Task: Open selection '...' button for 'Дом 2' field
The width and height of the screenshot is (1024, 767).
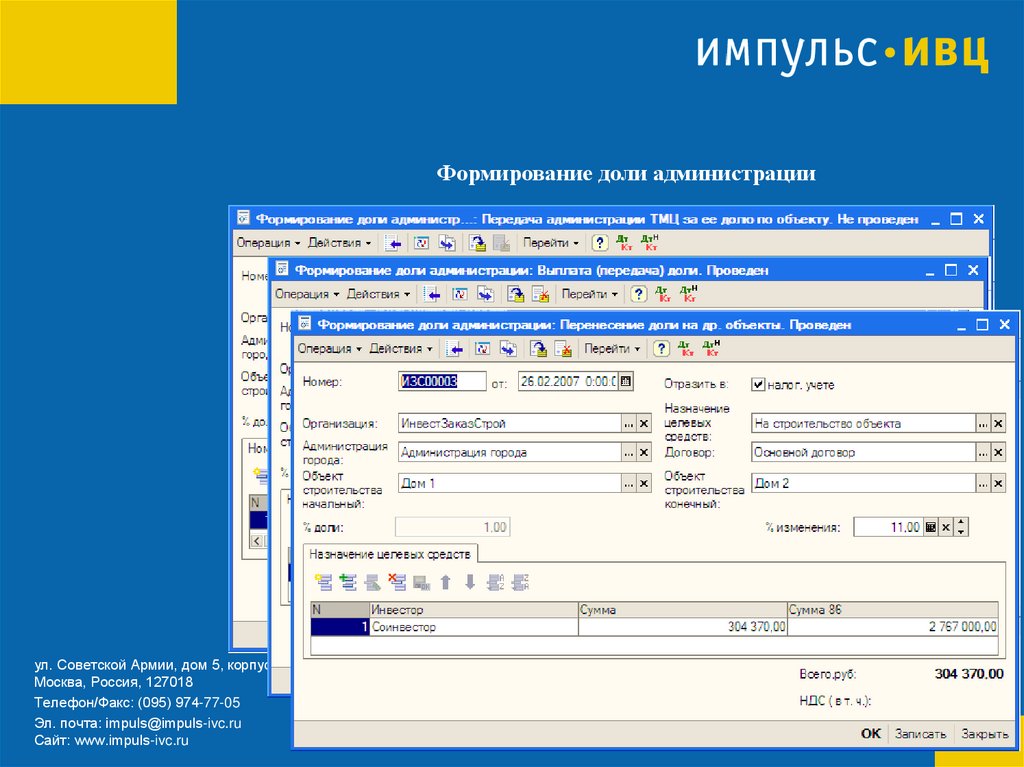Action: 983,483
